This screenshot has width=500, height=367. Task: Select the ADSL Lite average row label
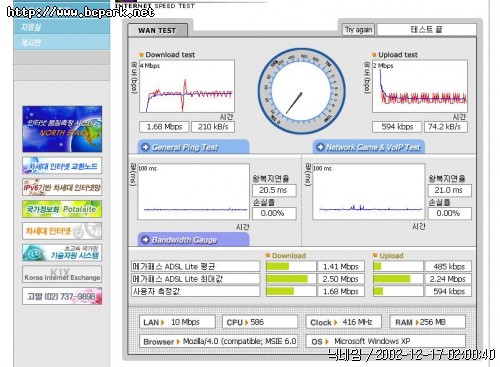[195, 266]
